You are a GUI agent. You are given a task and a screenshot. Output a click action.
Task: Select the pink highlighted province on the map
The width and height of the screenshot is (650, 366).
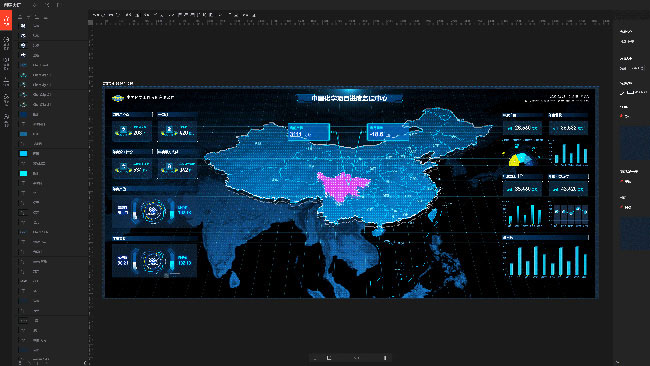(x=343, y=186)
